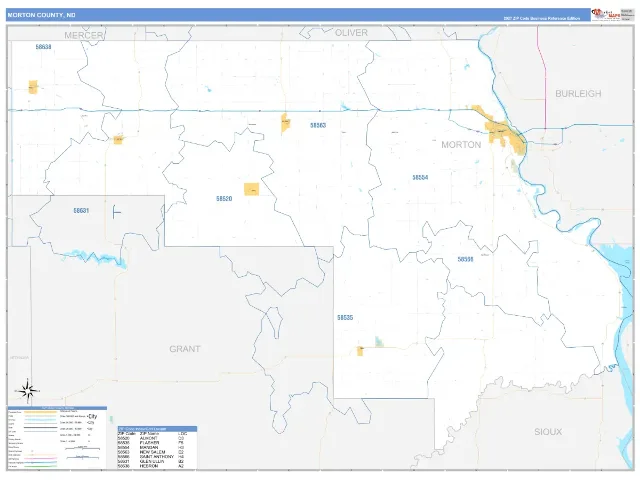
Task: Click the NEW SALEM row in the ZIP index
Action: pyautogui.click(x=157, y=452)
